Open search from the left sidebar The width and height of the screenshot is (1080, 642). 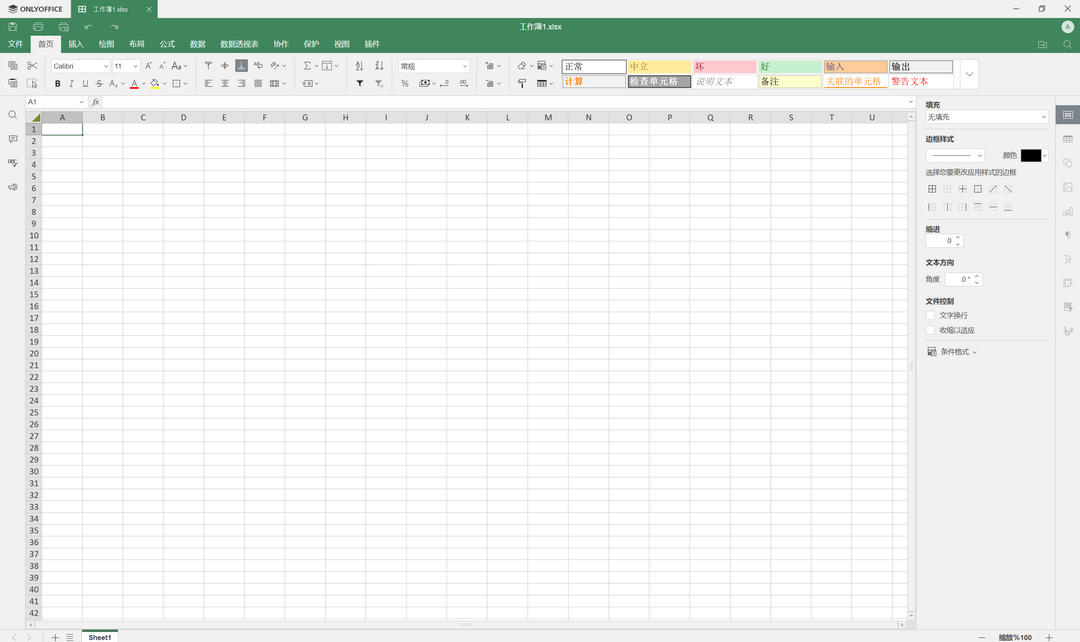[x=13, y=115]
